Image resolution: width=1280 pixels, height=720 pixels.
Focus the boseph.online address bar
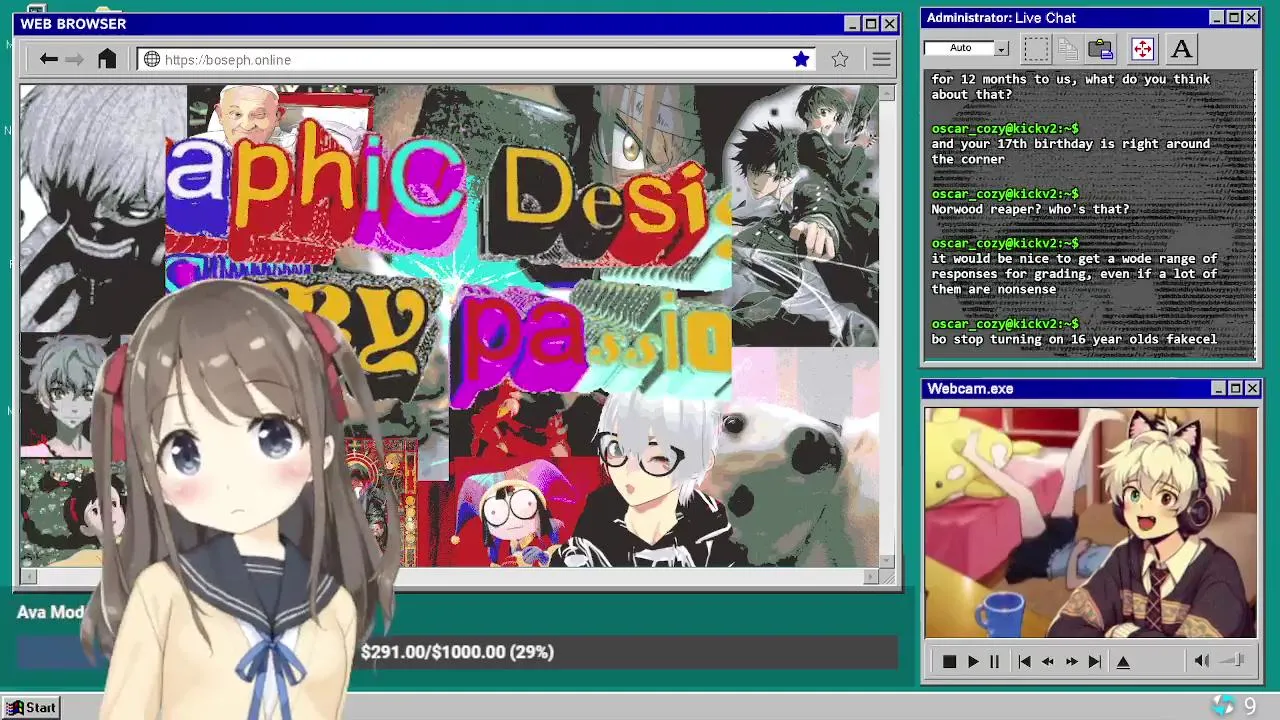point(476,60)
